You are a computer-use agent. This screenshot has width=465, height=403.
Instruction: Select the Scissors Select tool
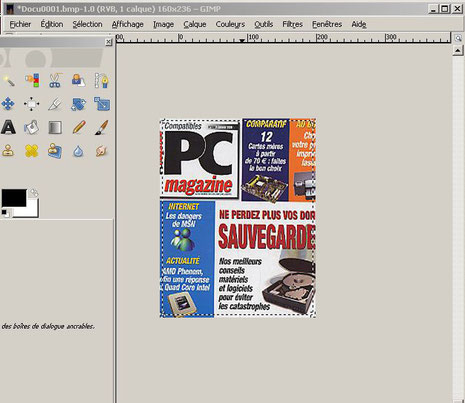tap(55, 81)
